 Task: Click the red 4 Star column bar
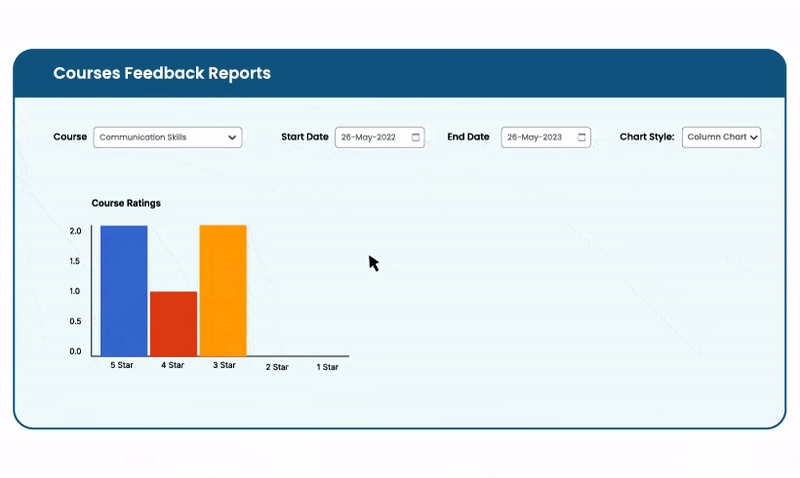pos(173,324)
